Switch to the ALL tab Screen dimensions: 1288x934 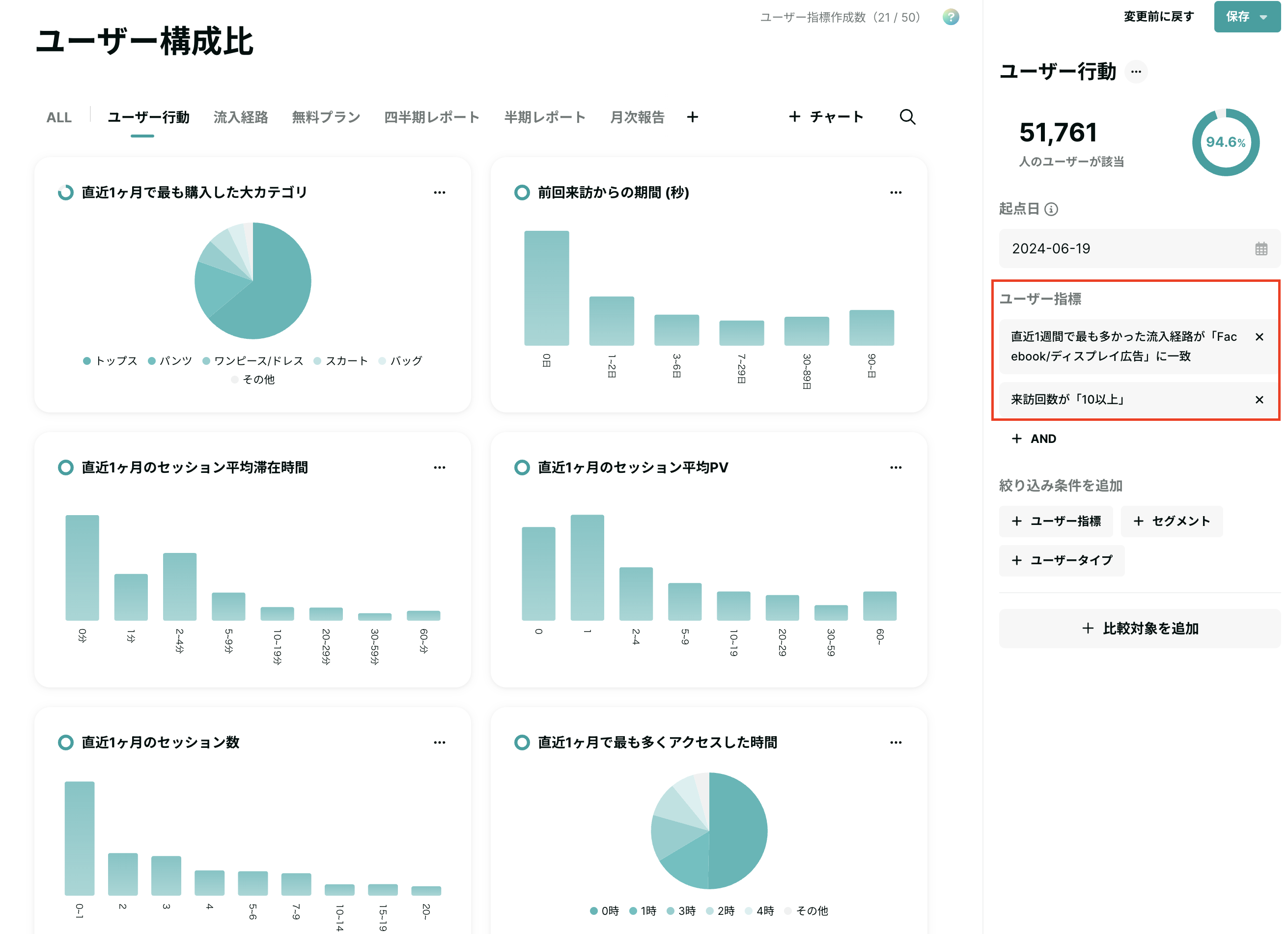click(x=59, y=117)
